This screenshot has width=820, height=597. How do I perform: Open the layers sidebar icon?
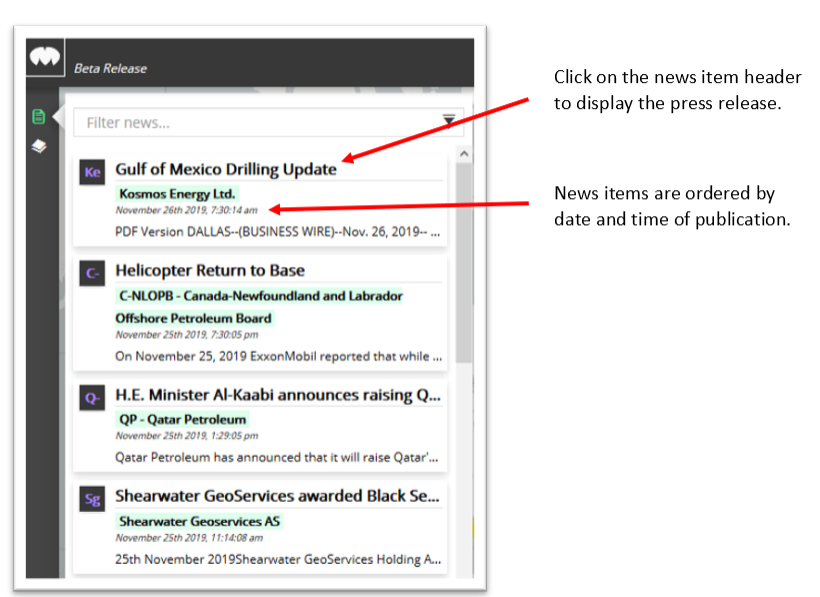coord(39,146)
